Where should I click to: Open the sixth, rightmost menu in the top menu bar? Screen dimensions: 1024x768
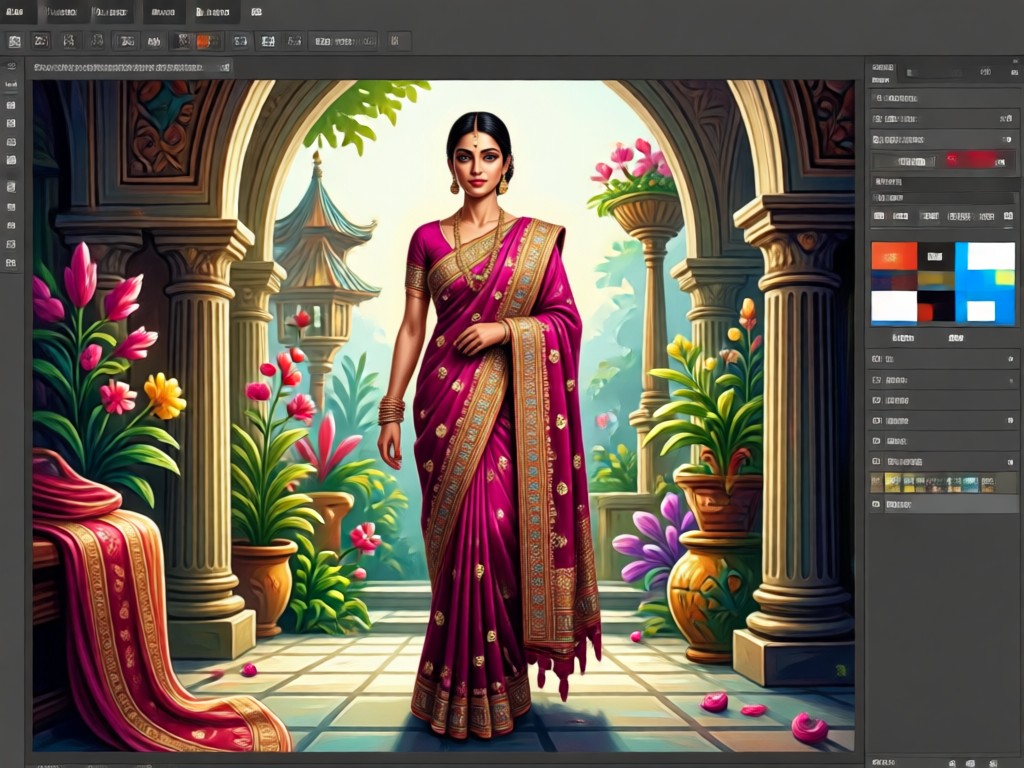pyautogui.click(x=257, y=12)
